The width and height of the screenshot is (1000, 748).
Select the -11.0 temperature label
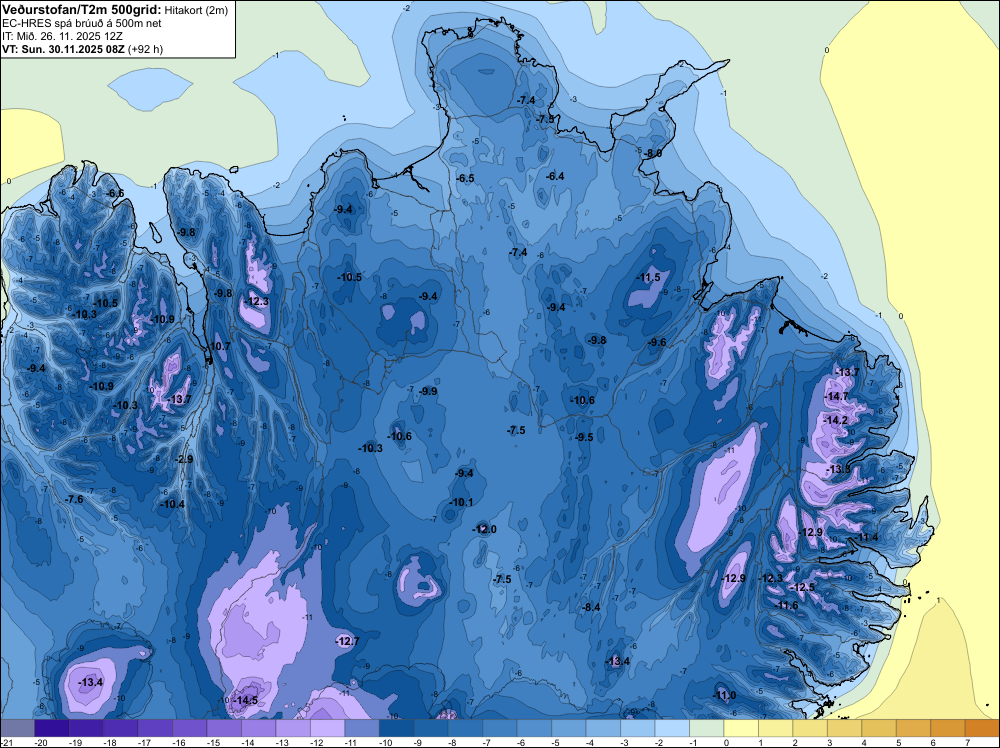tap(724, 695)
